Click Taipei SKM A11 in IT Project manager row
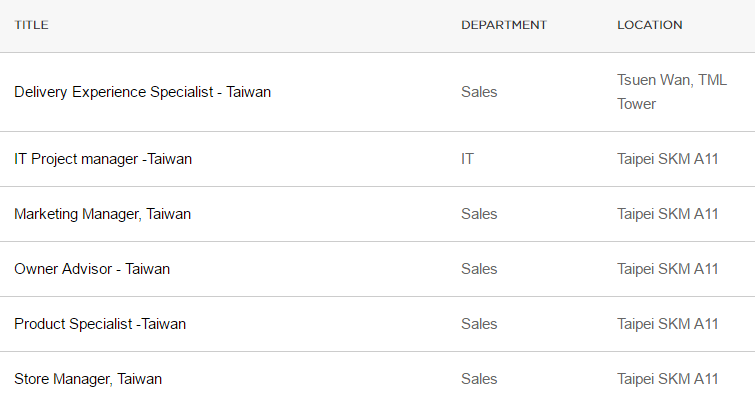755x399 pixels. [x=668, y=159]
